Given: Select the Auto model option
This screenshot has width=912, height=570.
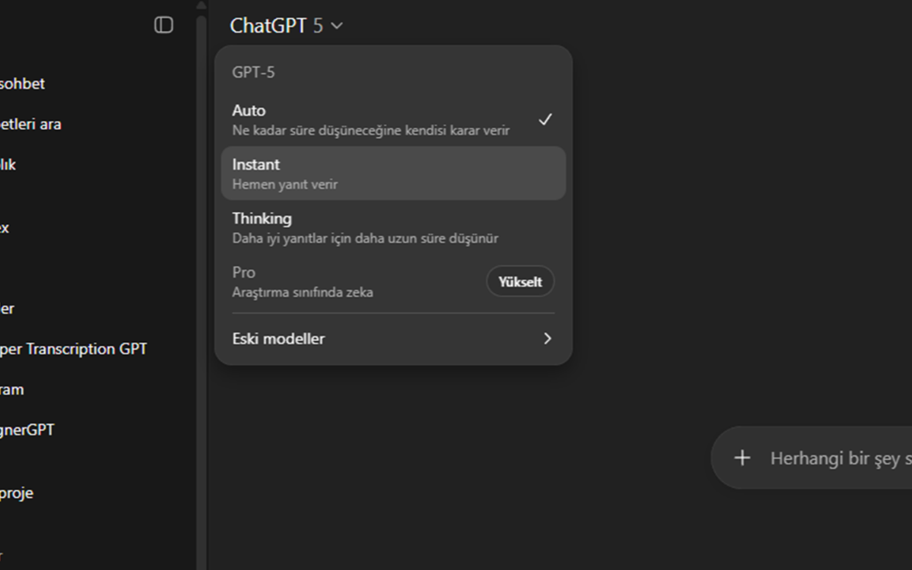Looking at the screenshot, I should (370, 119).
